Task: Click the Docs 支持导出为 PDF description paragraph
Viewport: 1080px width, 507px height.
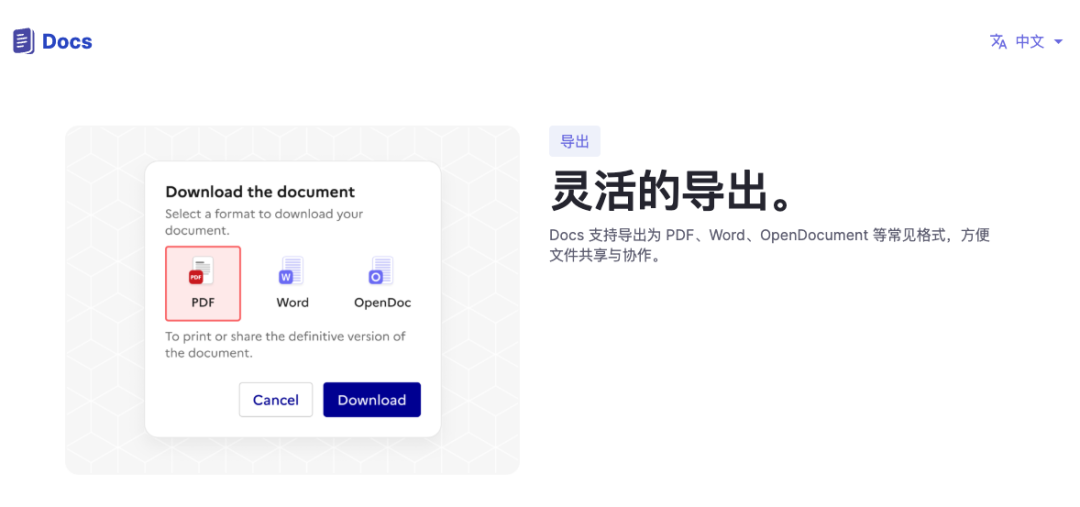Action: [x=768, y=245]
